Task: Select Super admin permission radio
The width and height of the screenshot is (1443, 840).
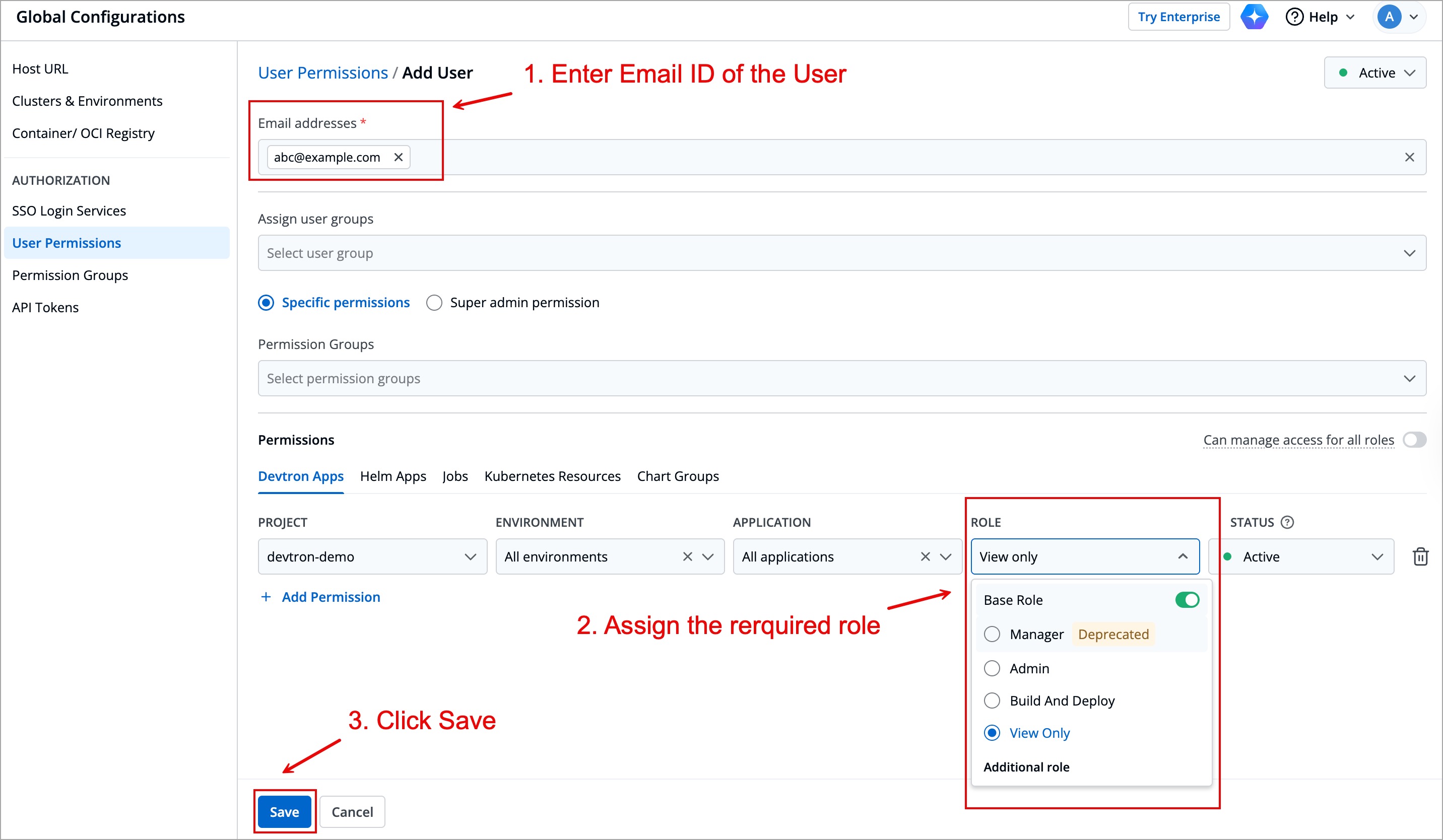Action: 434,302
